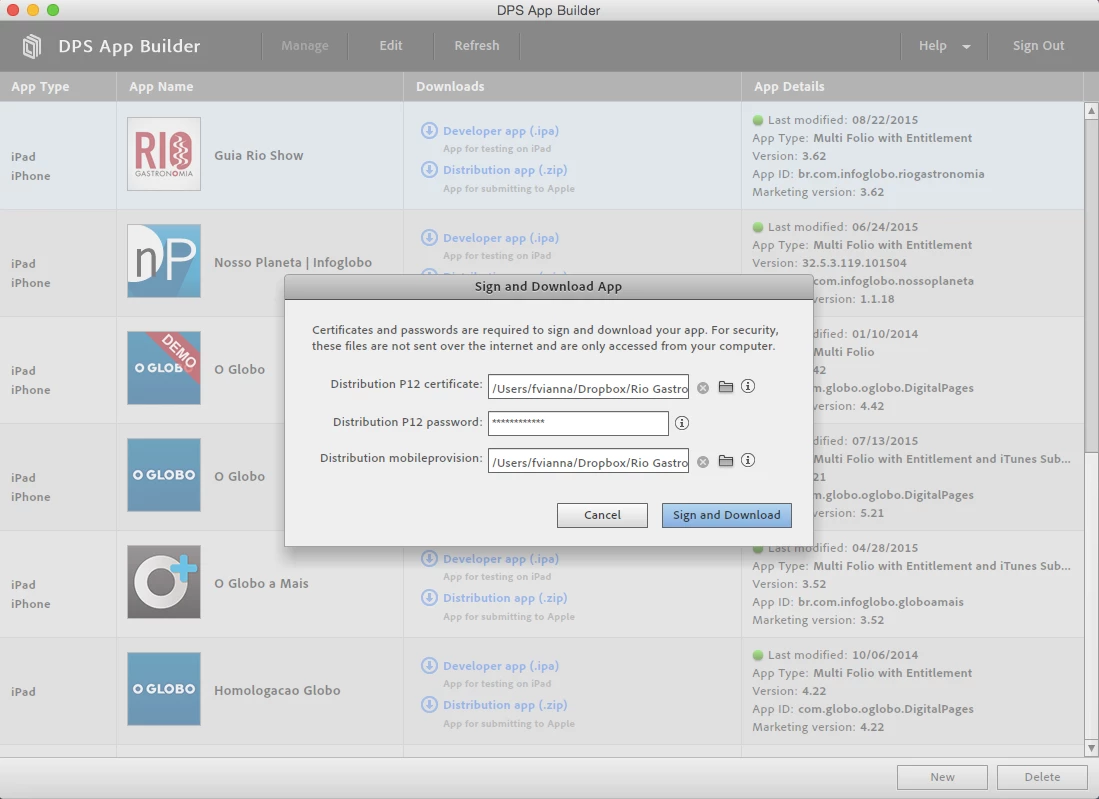Open Nosso Planeta Developer app (.ipa) link
Screen dimensions: 1099x799
(500, 238)
